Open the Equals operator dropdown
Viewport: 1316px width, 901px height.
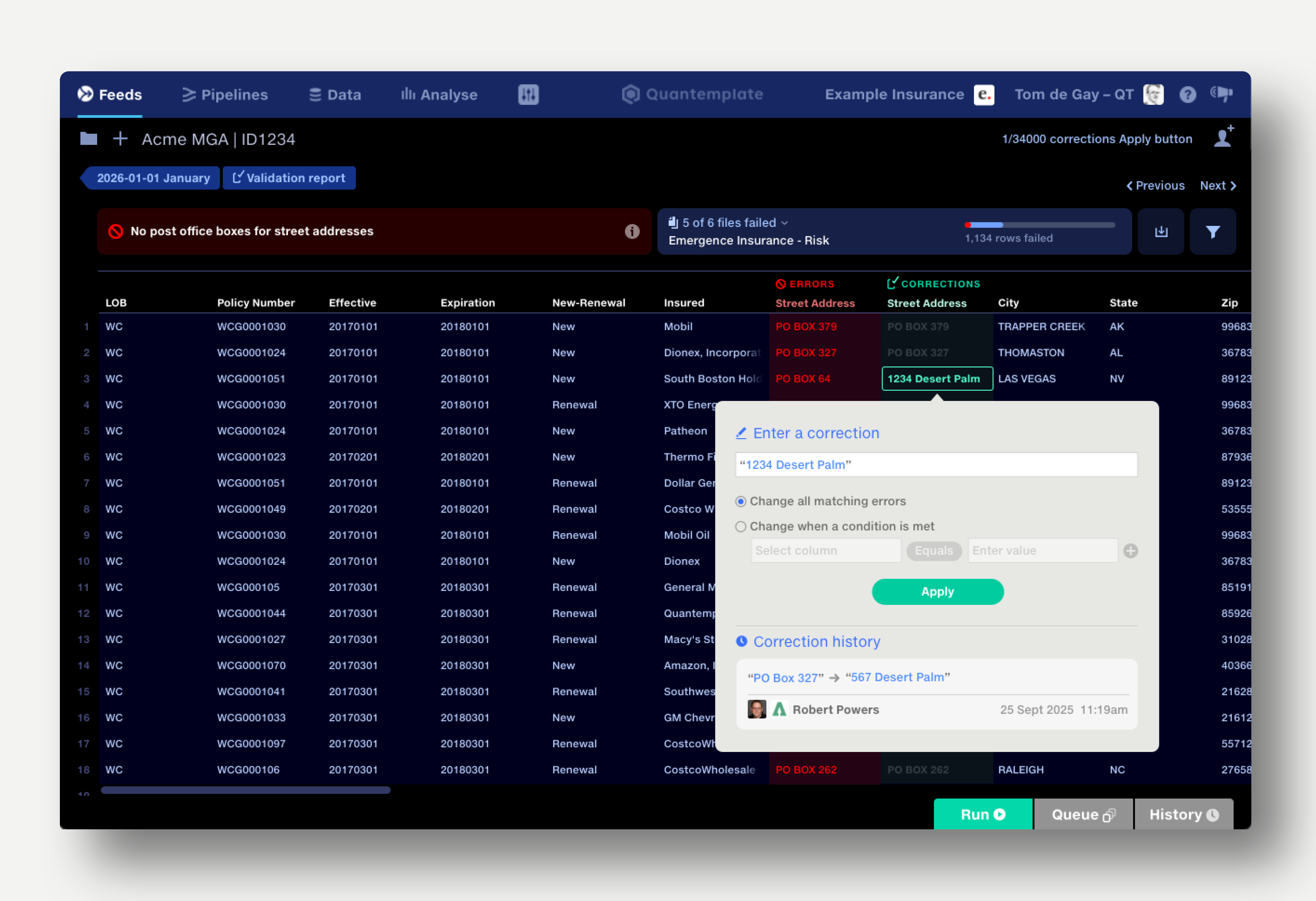tap(933, 550)
